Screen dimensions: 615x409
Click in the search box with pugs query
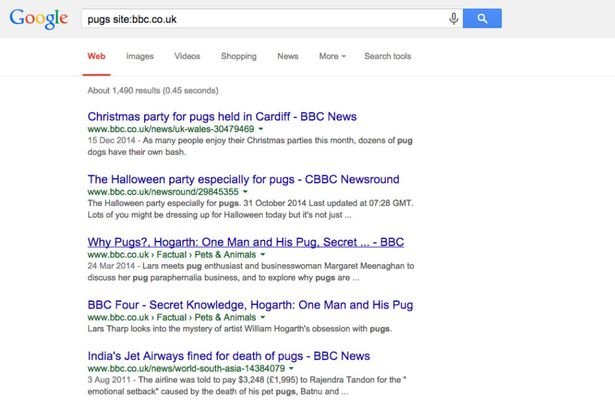tap(260, 19)
